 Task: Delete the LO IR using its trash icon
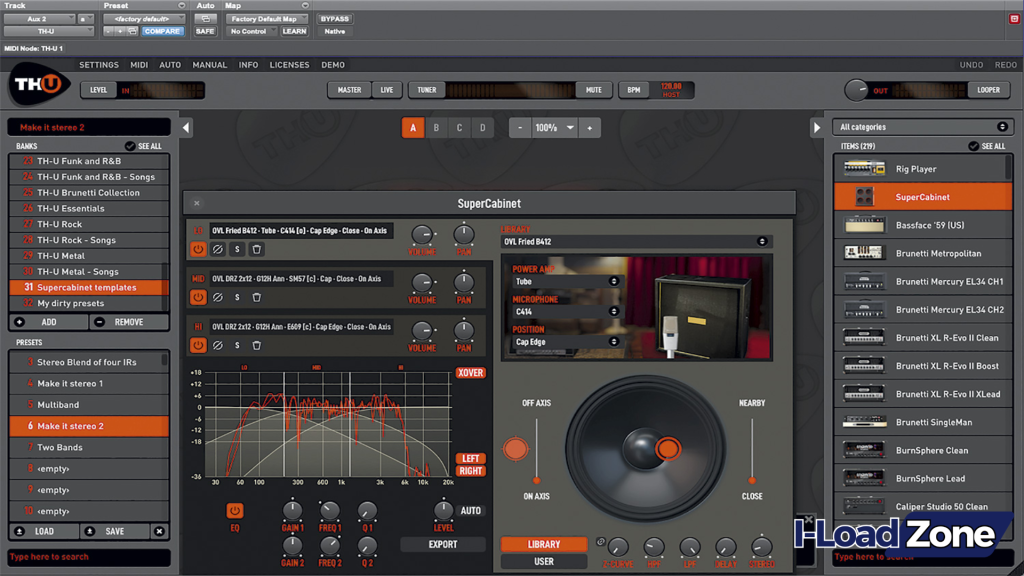pos(256,250)
